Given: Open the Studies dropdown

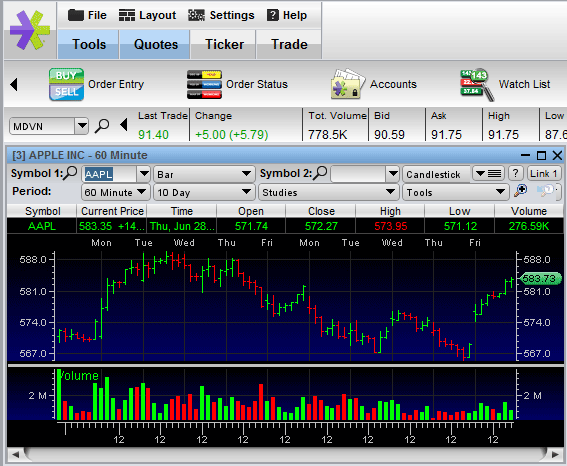Looking at the screenshot, I should [328, 192].
